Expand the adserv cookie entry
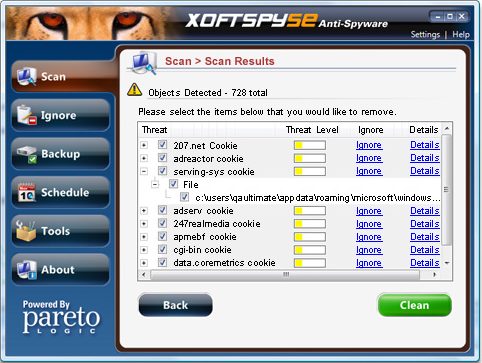This screenshot has height=363, width=482. coord(144,211)
